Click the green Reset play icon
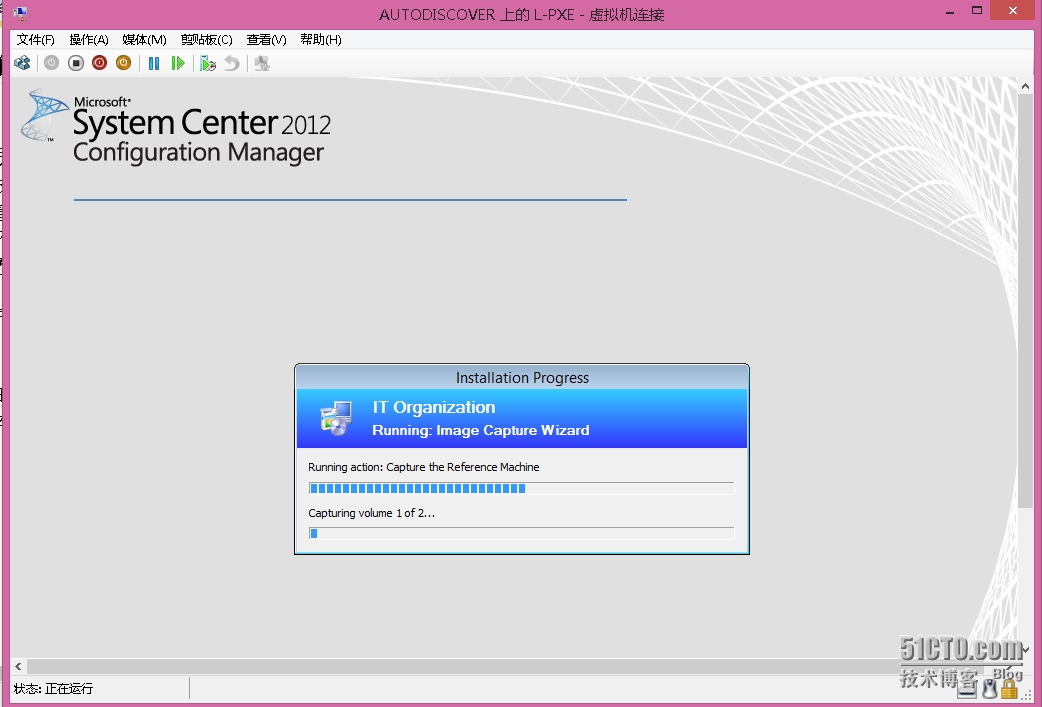Viewport: 1042px width, 707px height. (177, 63)
